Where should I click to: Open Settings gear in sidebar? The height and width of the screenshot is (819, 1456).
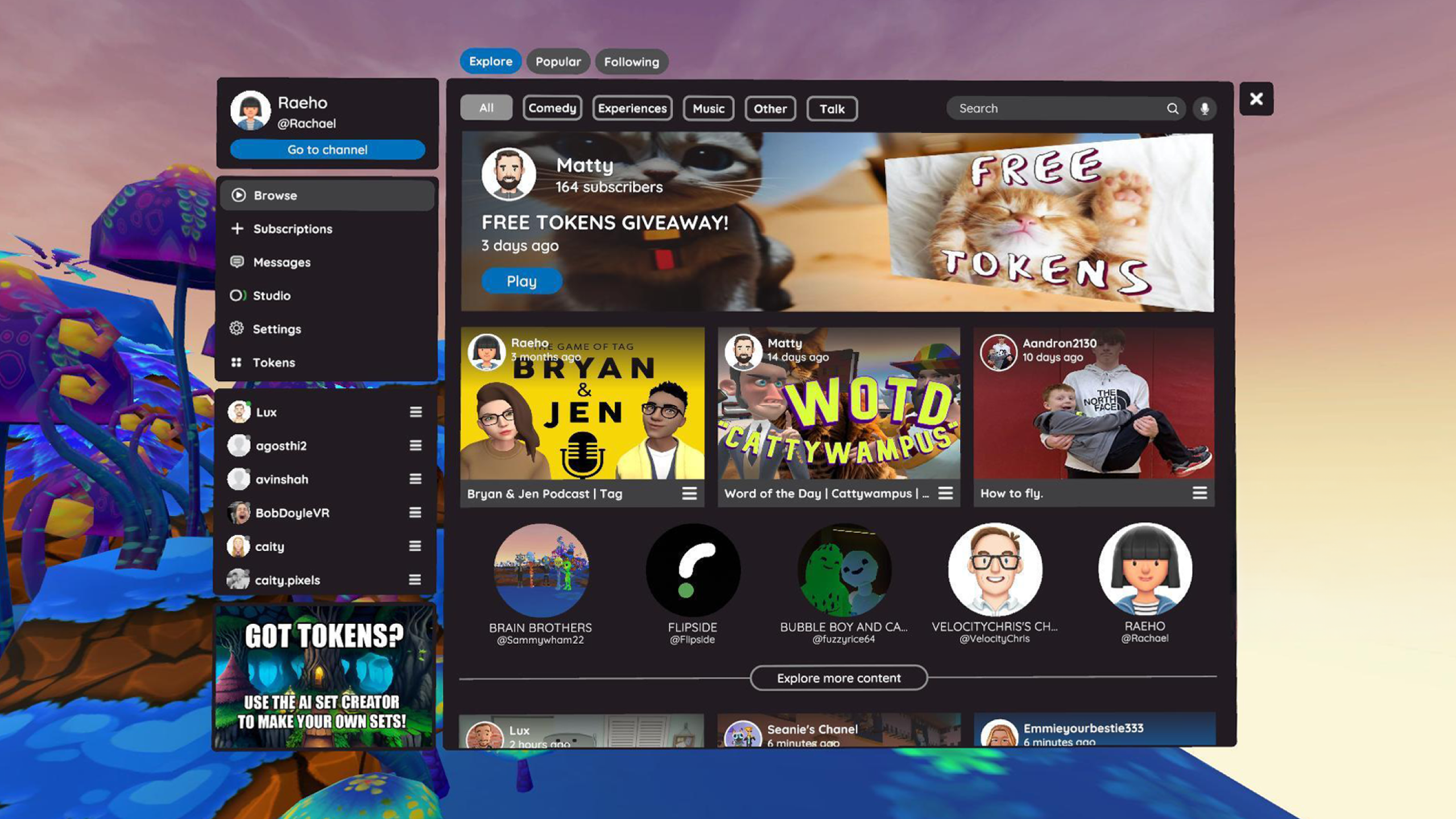[x=276, y=329]
